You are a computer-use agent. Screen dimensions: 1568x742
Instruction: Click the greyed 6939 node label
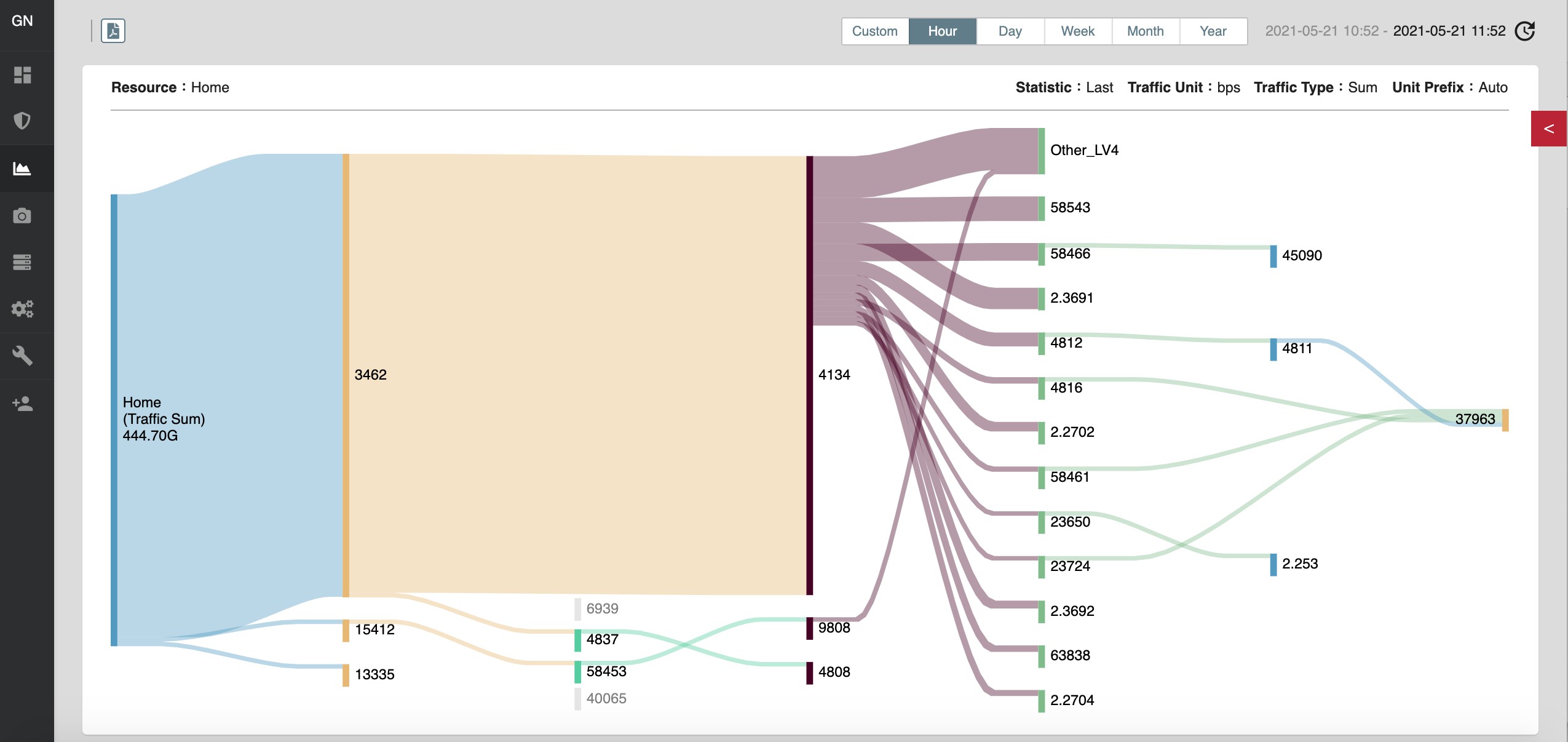(601, 608)
